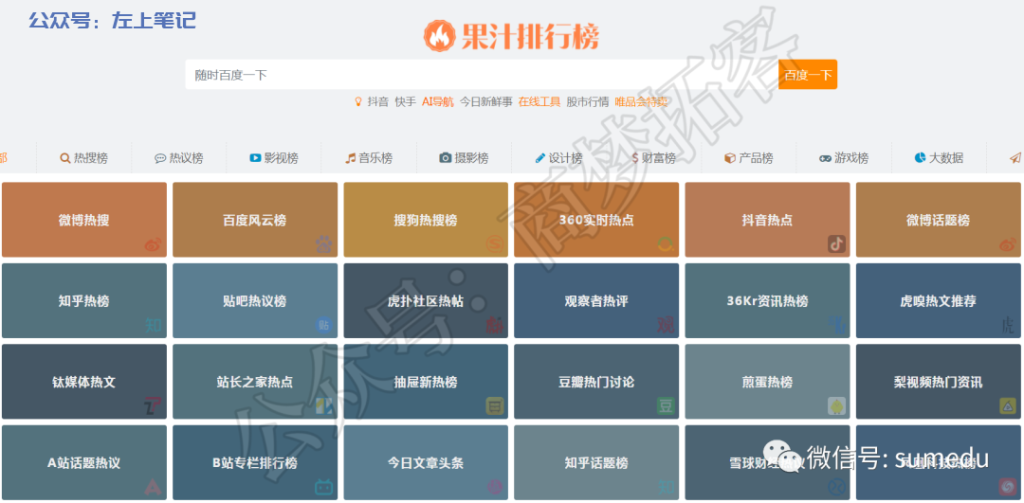Open the 音乐榜 tab

369,158
